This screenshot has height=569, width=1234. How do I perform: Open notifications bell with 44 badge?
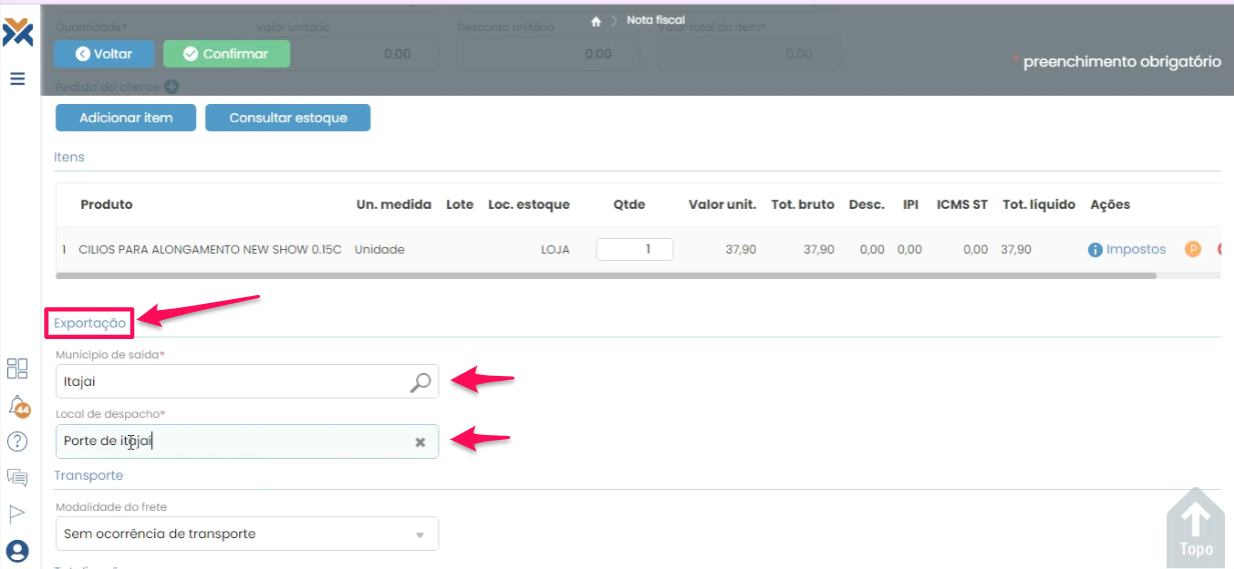click(18, 406)
